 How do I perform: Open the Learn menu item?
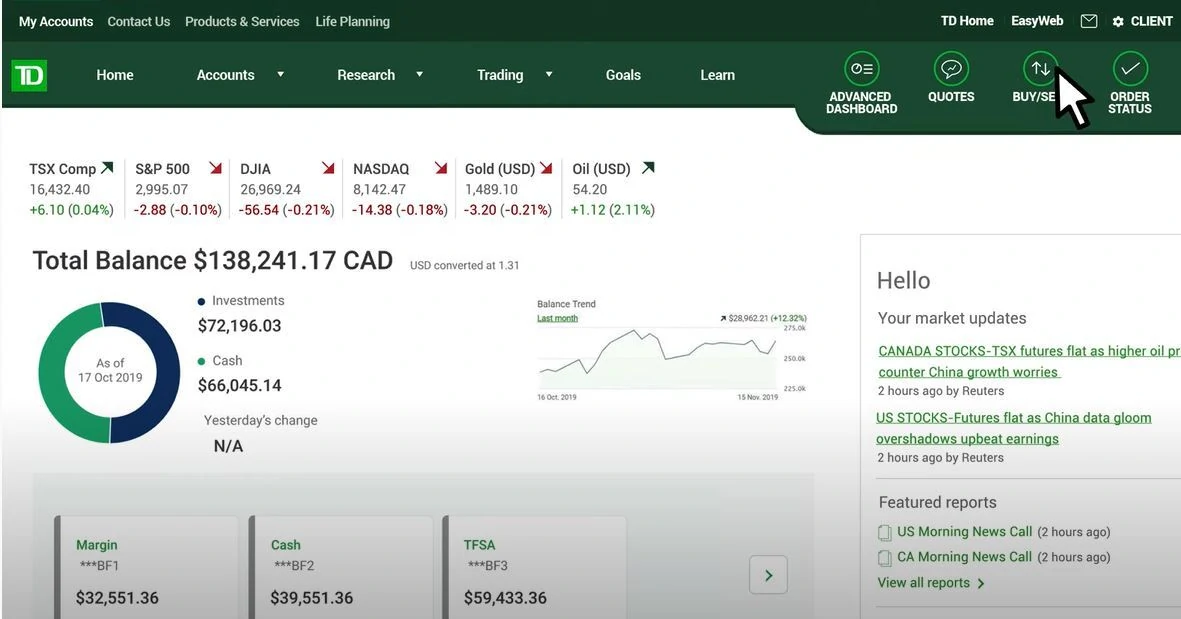717,75
